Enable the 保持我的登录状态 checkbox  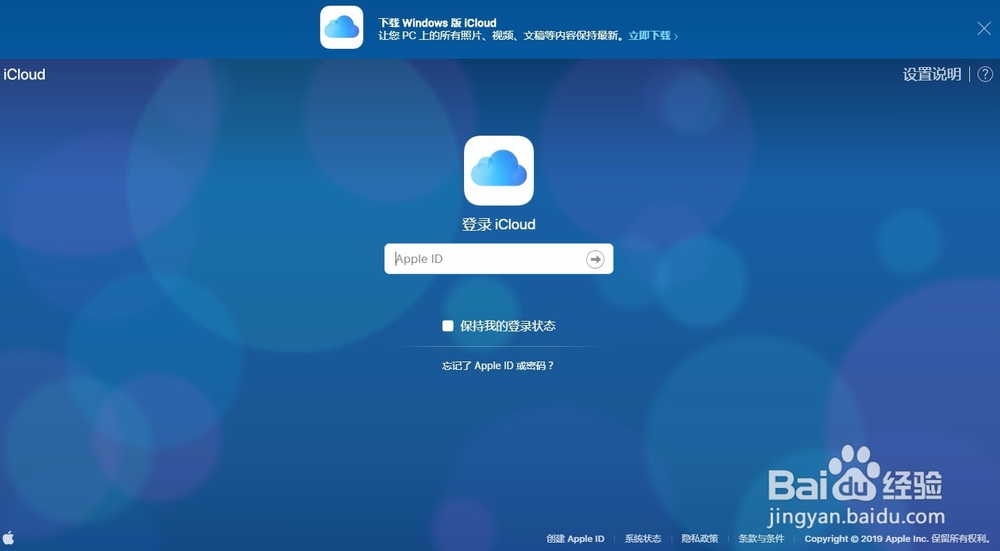448,326
